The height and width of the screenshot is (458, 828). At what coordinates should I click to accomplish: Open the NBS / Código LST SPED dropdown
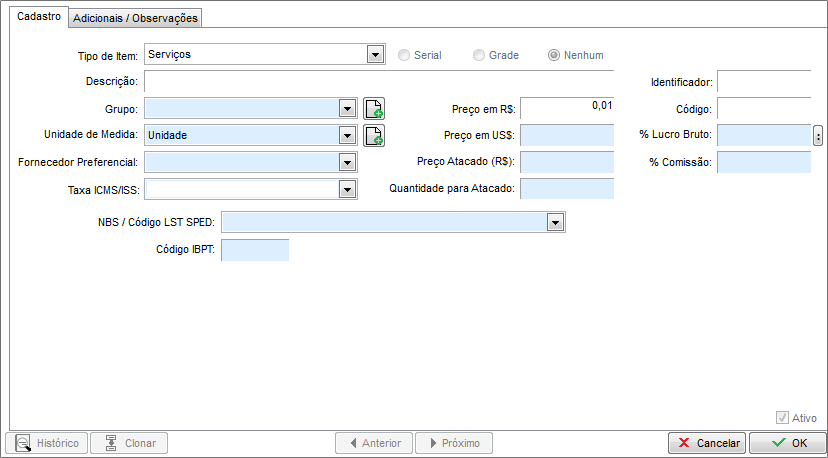(x=557, y=222)
